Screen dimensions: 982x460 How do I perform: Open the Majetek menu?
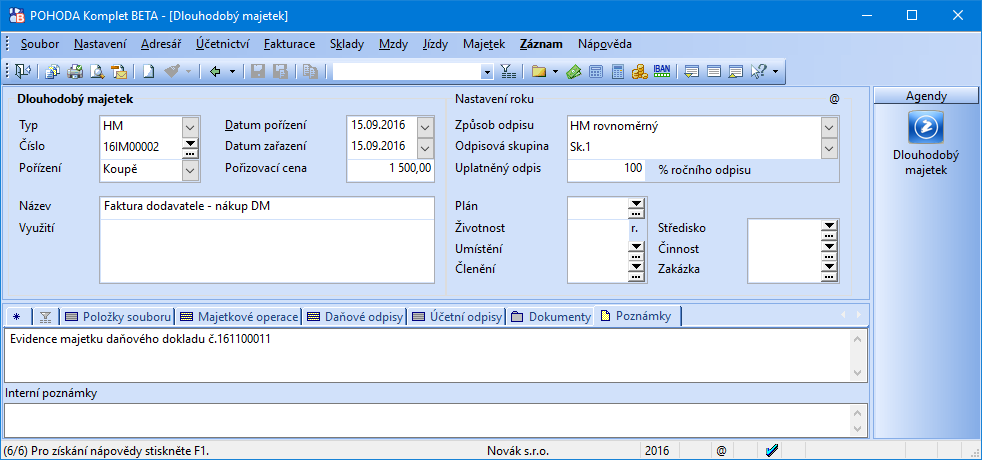pyautogui.click(x=484, y=44)
